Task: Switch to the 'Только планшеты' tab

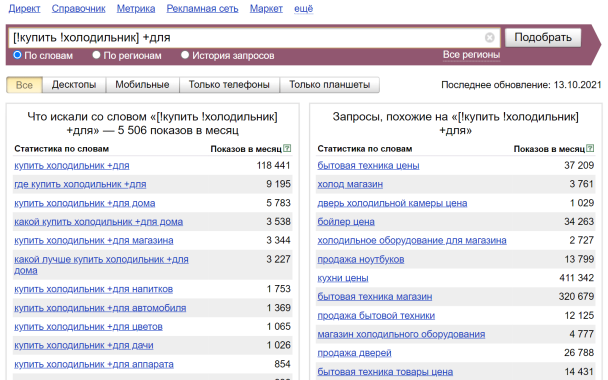Action: (330, 85)
